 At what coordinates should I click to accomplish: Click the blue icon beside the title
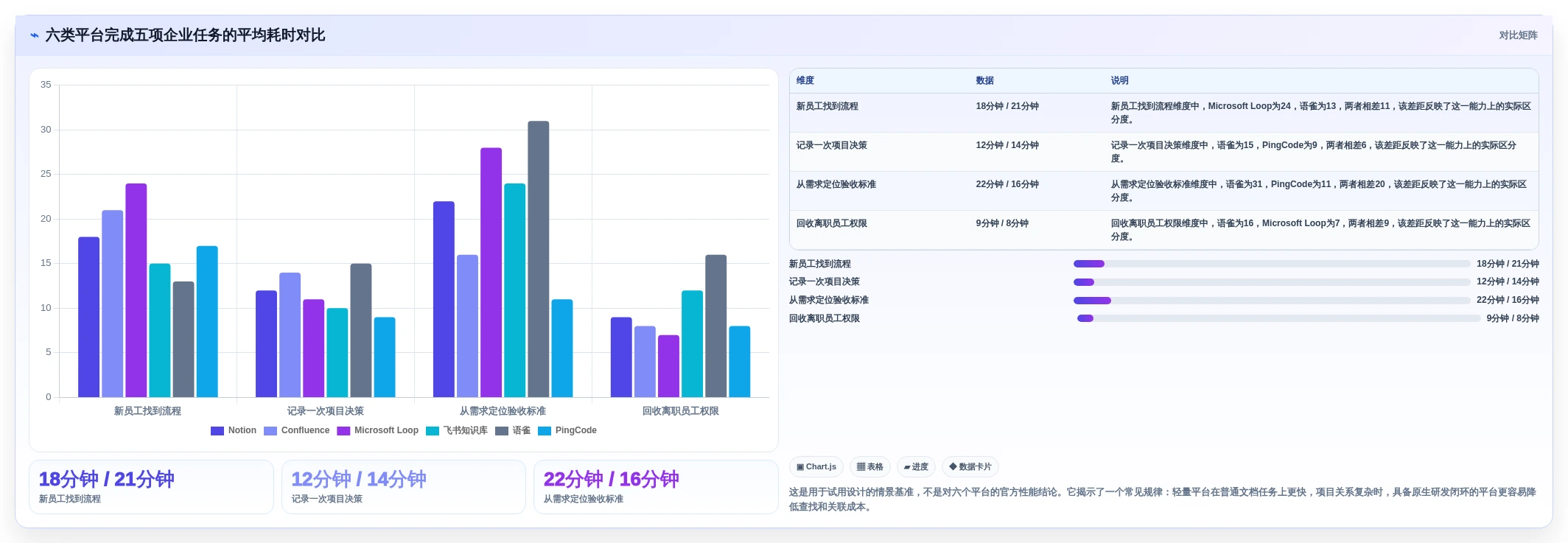click(x=34, y=35)
